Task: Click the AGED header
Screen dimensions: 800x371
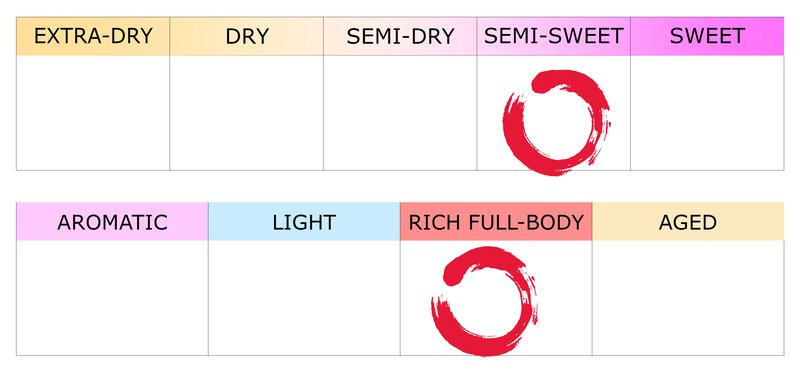Action: tap(688, 221)
